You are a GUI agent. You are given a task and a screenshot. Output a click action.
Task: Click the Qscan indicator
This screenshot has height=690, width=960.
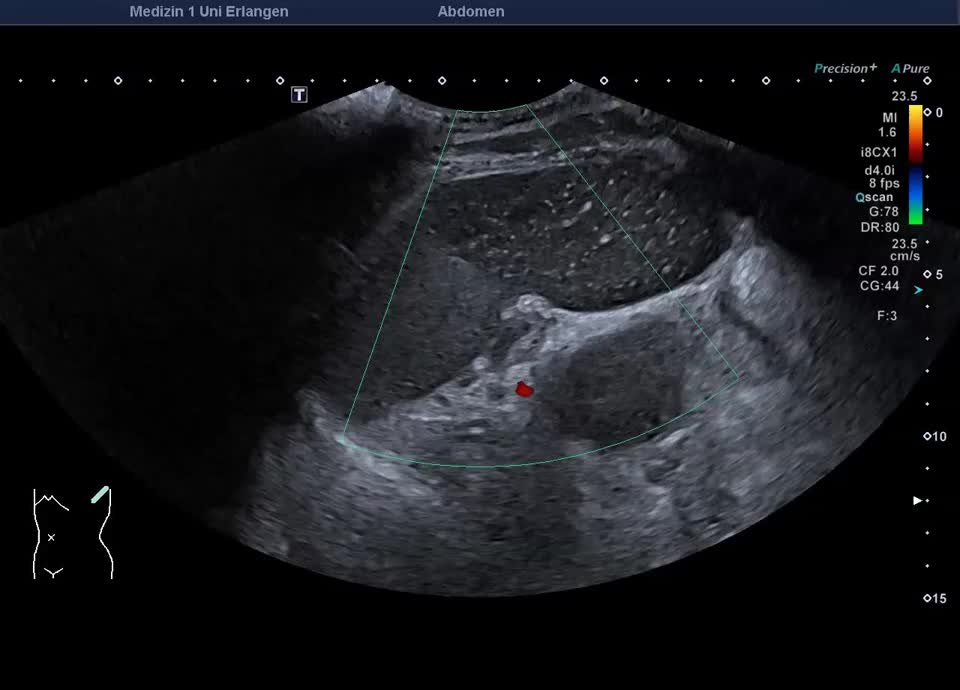[x=876, y=197]
